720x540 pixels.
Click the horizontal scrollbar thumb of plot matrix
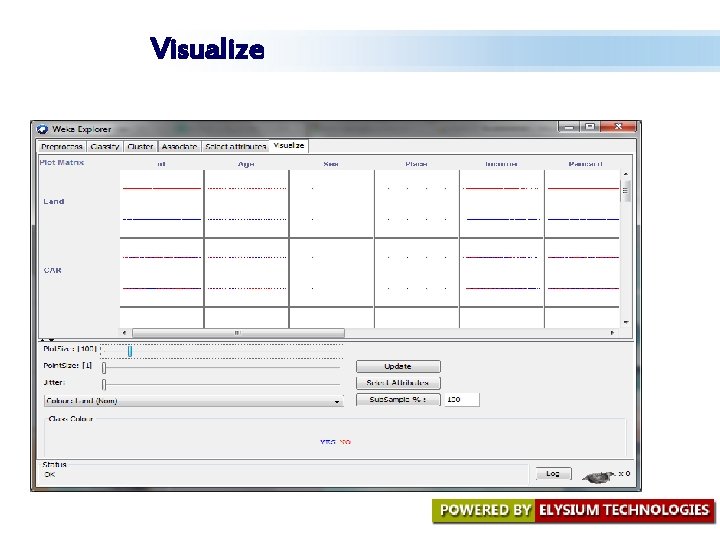[x=238, y=332]
